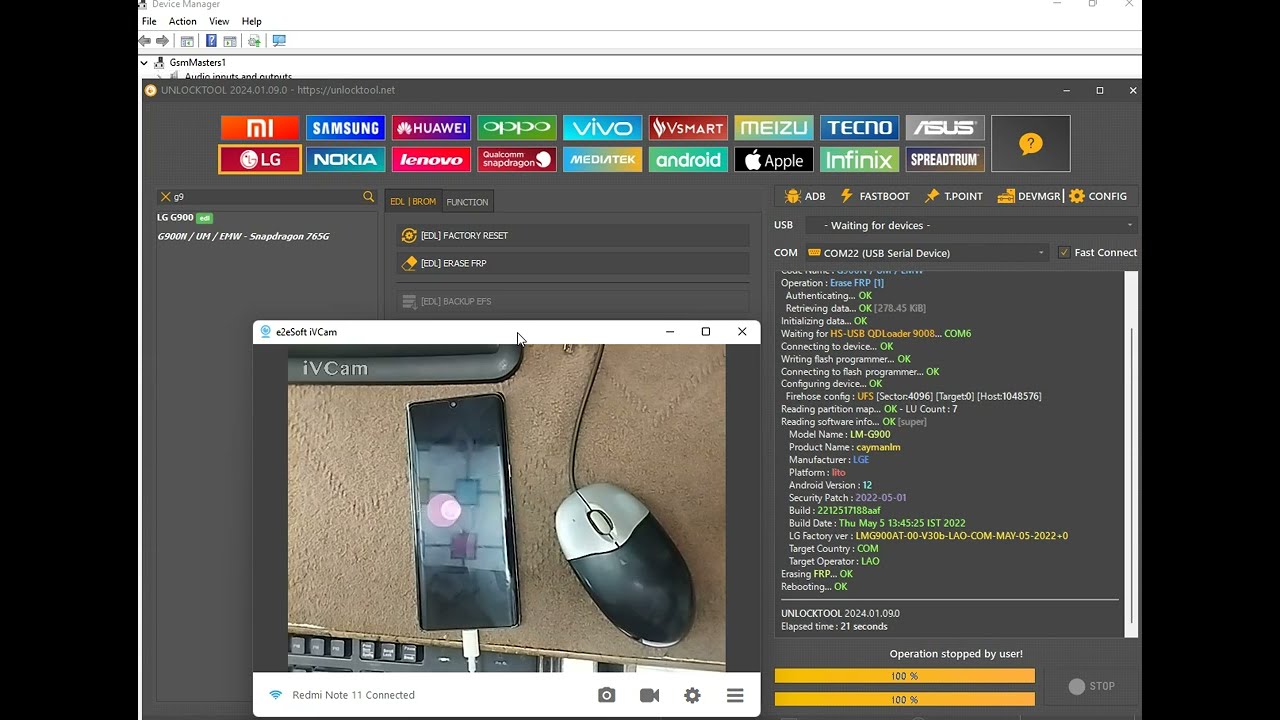Open Device Manager Action menu

click(183, 21)
